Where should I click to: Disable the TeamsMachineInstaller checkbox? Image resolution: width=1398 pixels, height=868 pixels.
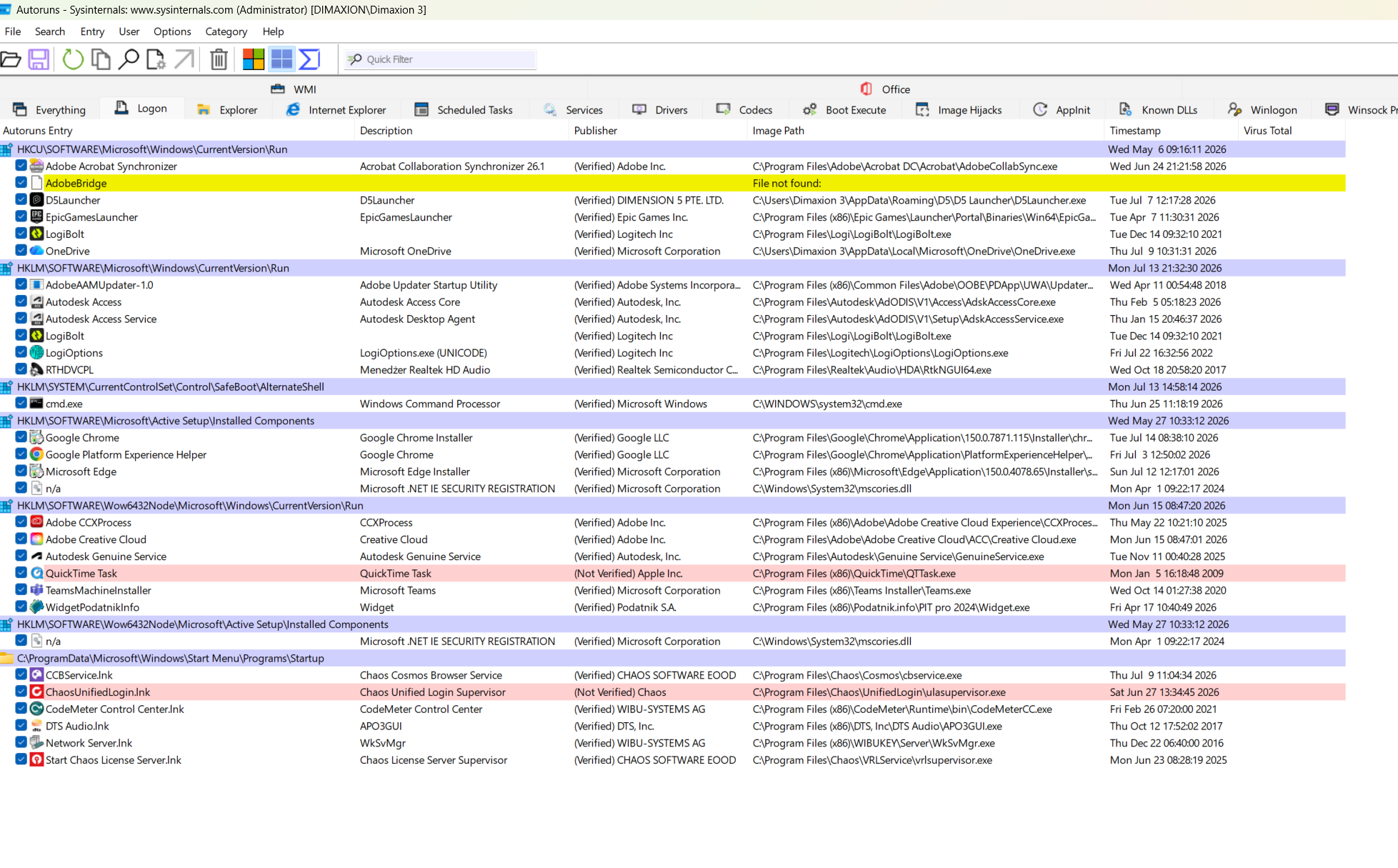click(21, 590)
